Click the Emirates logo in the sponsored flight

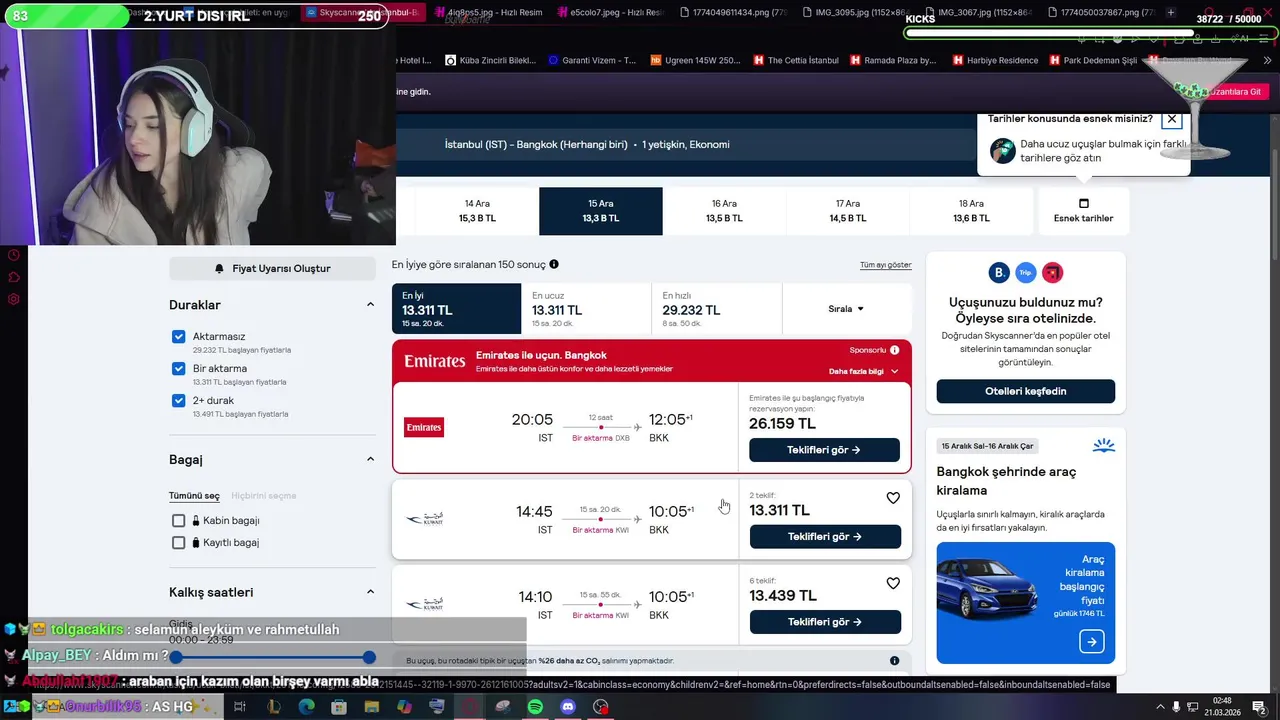[423, 428]
